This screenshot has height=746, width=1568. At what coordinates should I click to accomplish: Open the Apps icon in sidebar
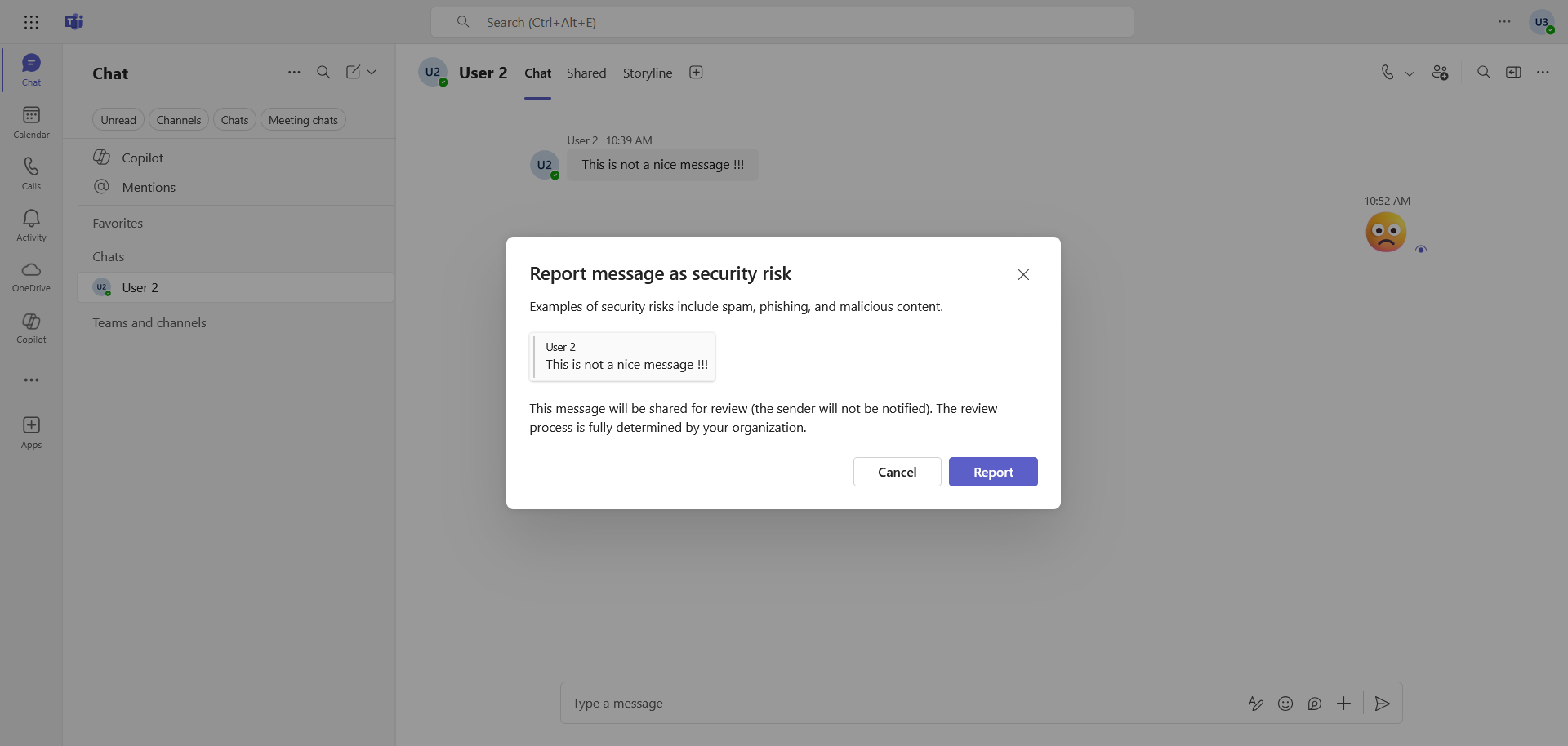pyautogui.click(x=31, y=432)
